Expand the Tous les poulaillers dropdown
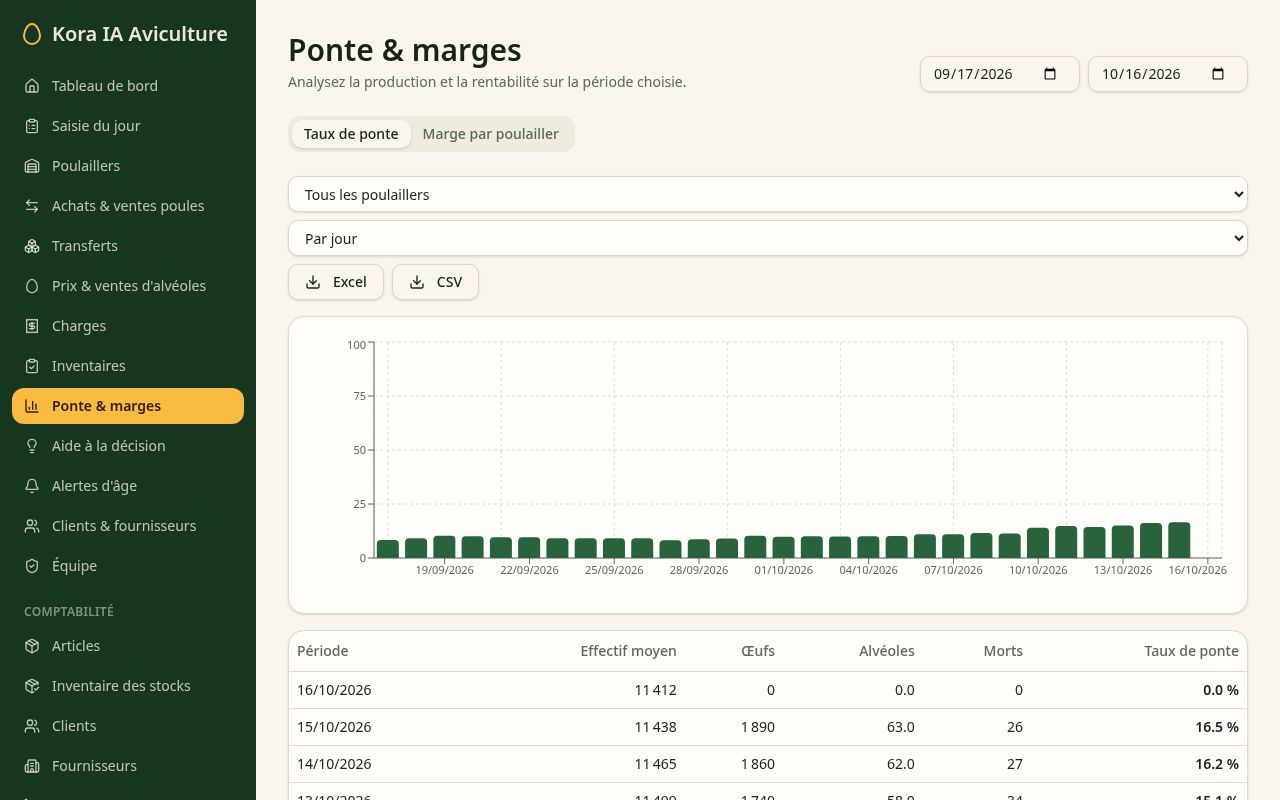This screenshot has width=1280, height=800. 768,195
